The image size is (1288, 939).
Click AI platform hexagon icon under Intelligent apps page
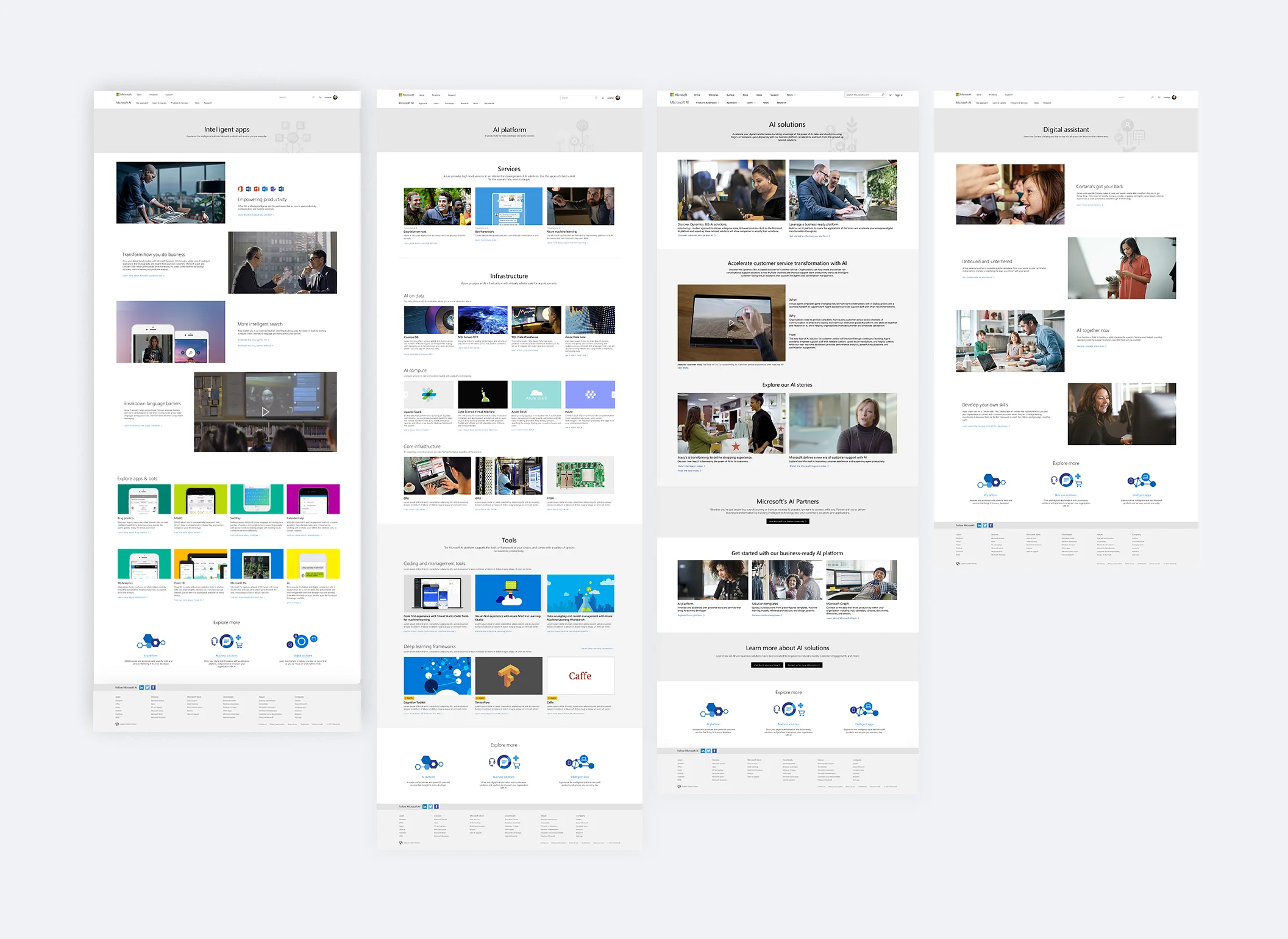[x=151, y=642]
